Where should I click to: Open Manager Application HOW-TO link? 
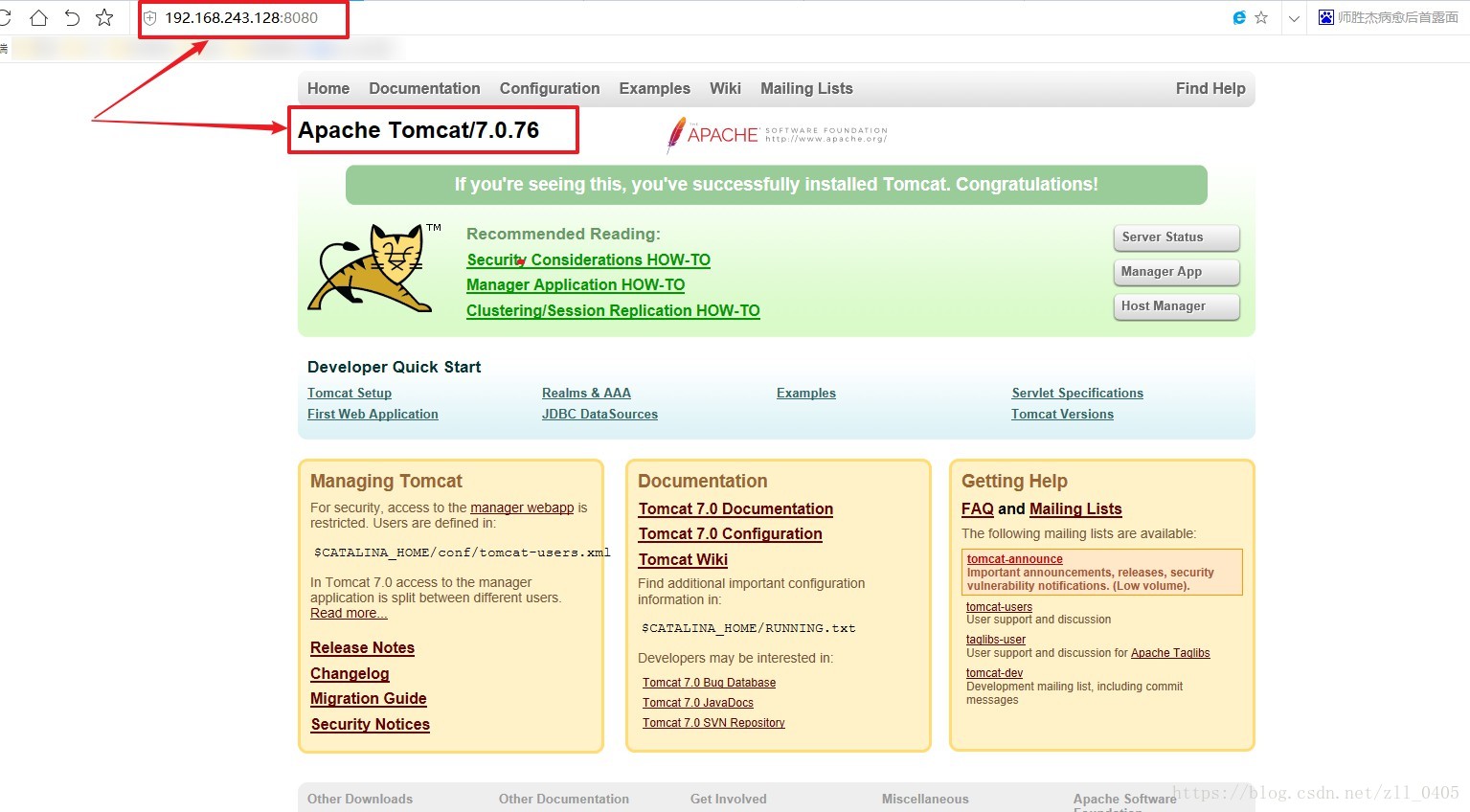(x=576, y=285)
